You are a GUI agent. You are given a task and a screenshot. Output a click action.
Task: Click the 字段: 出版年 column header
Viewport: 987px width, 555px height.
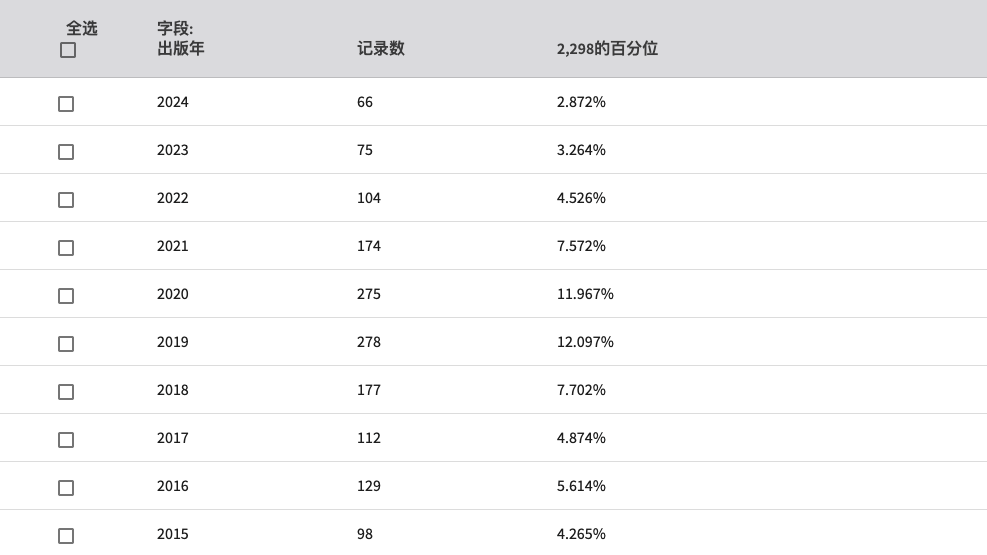click(181, 38)
